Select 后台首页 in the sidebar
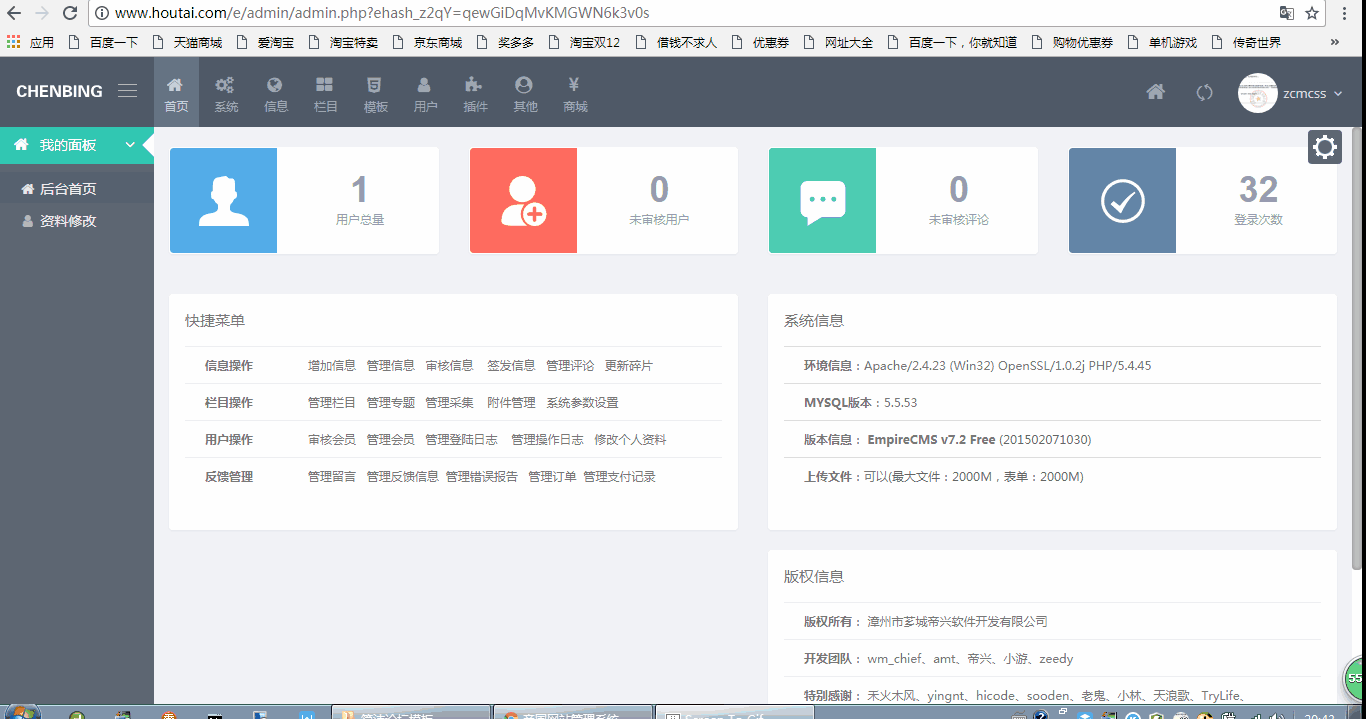This screenshot has width=1366, height=719. (x=77, y=189)
